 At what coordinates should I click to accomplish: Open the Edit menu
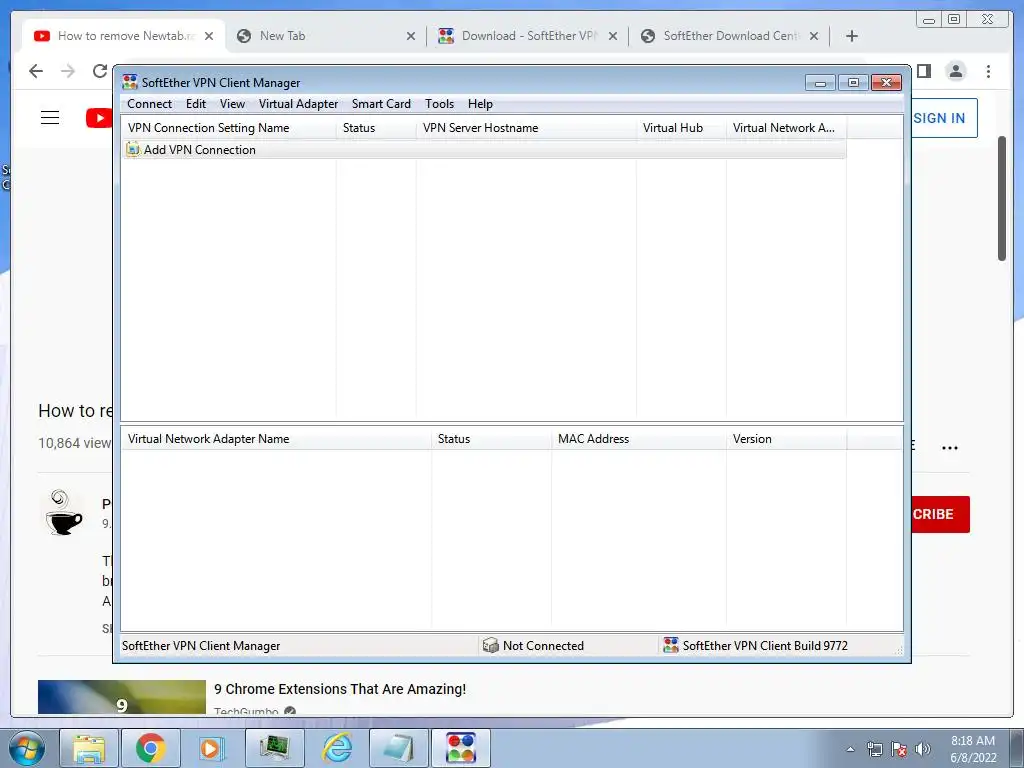tap(195, 104)
